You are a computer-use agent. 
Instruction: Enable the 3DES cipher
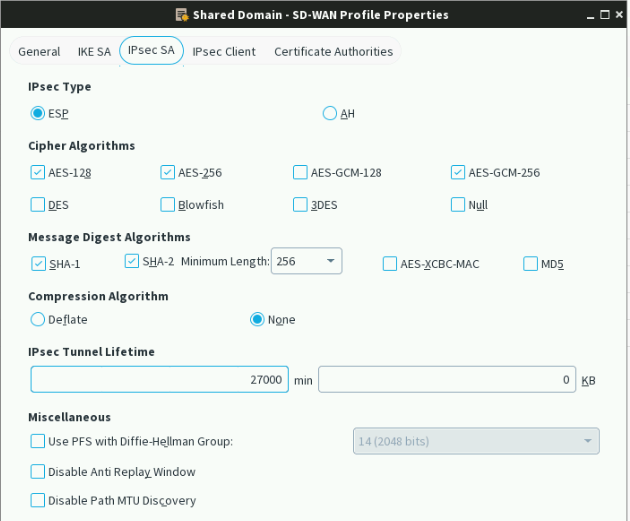pyautogui.click(x=300, y=204)
